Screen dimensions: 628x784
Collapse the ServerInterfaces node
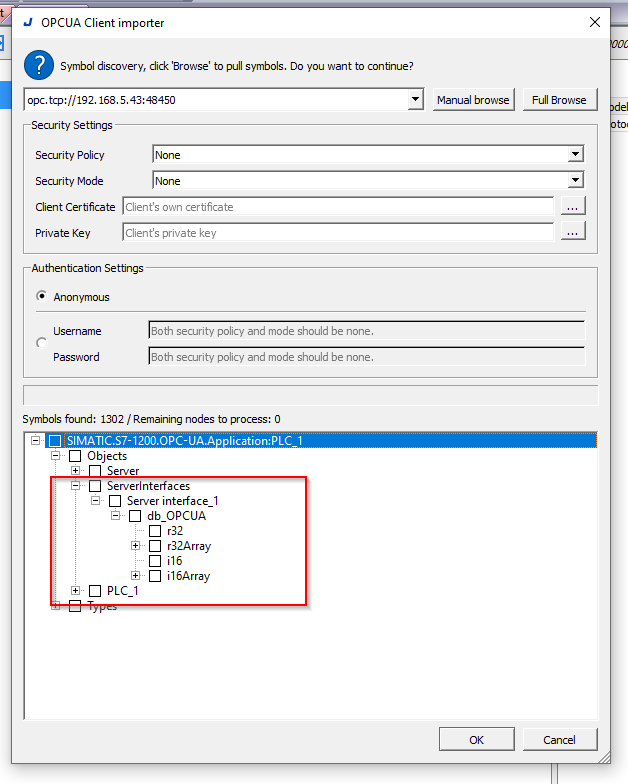(76, 486)
